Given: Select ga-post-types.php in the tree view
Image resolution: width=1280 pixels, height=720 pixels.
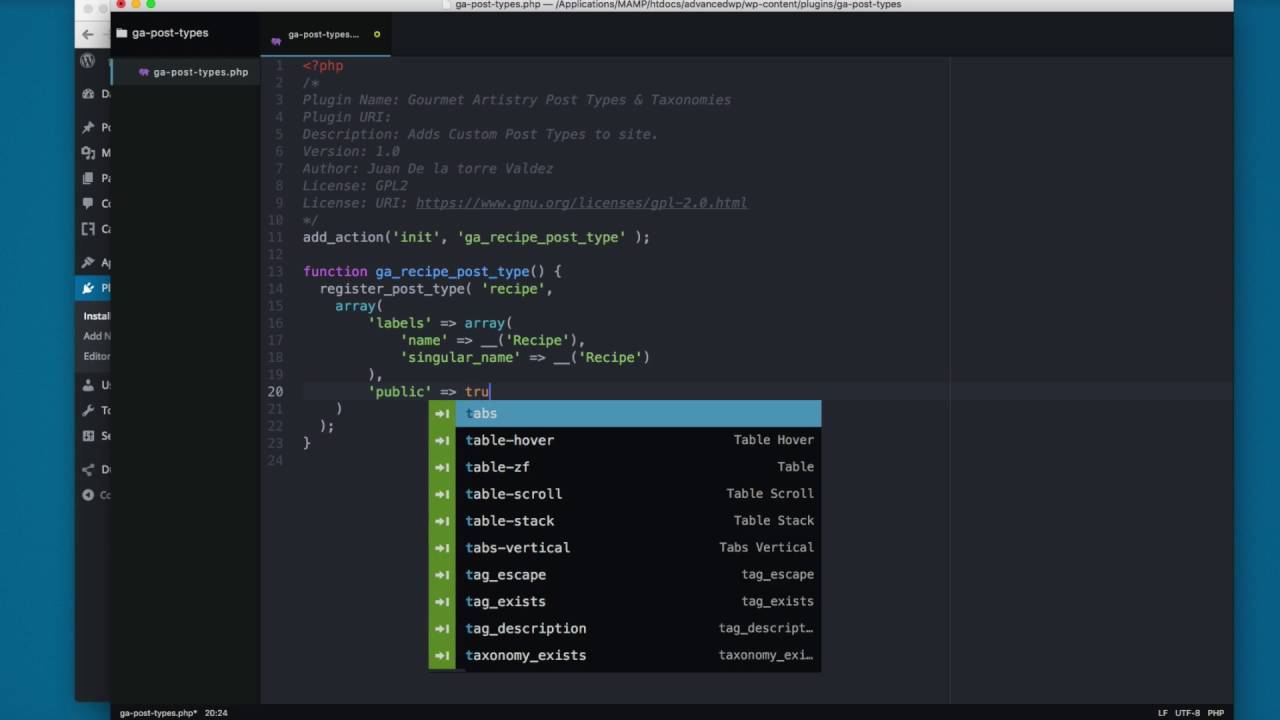Looking at the screenshot, I should 185,72.
